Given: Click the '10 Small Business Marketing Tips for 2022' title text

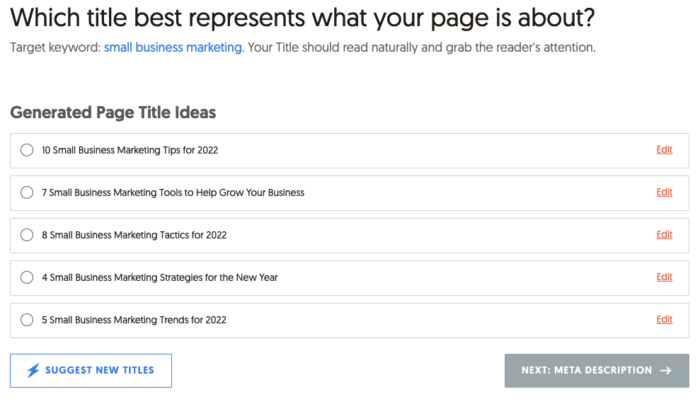Looking at the screenshot, I should pyautogui.click(x=130, y=150).
